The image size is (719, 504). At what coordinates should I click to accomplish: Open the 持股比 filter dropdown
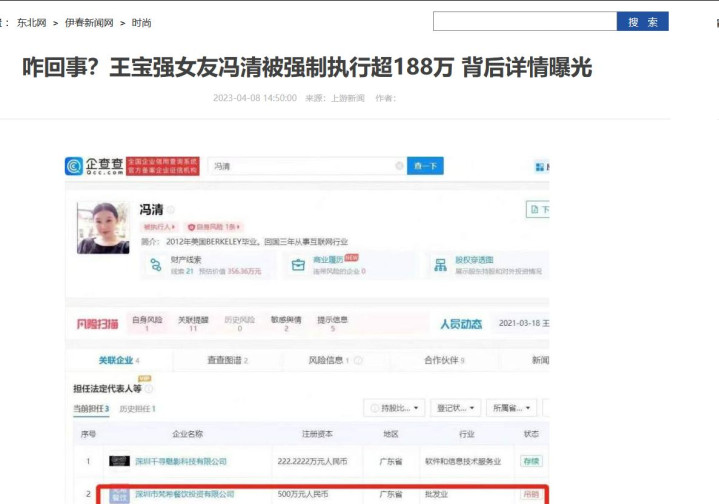point(394,408)
